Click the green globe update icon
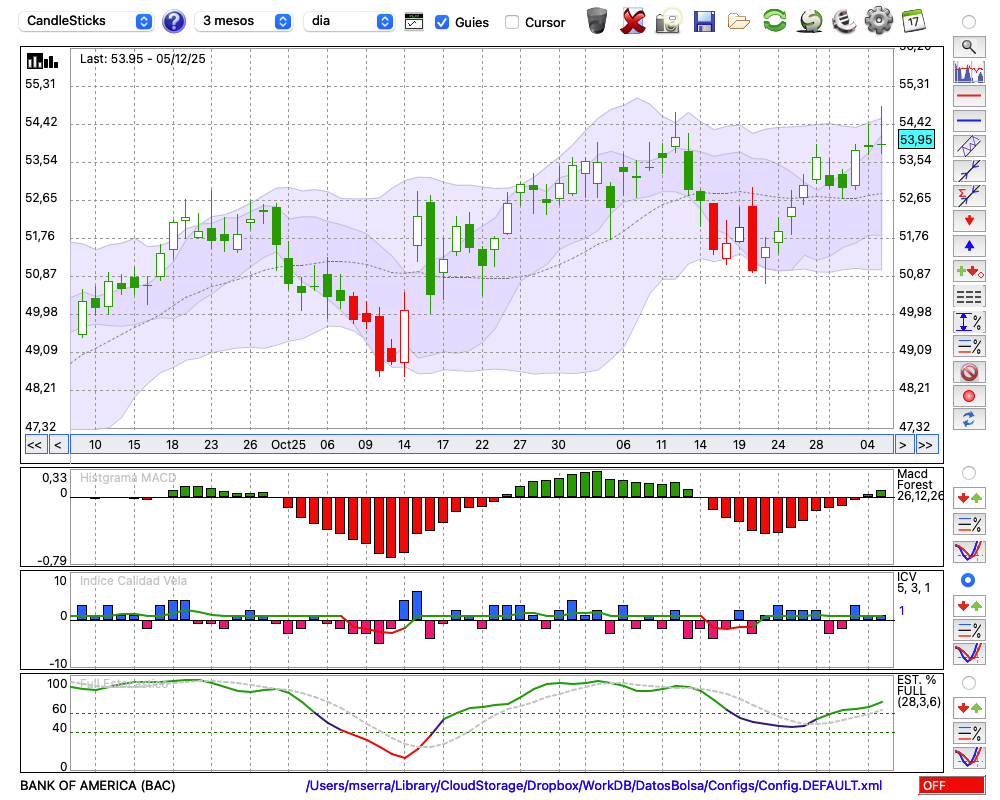 tap(810, 20)
